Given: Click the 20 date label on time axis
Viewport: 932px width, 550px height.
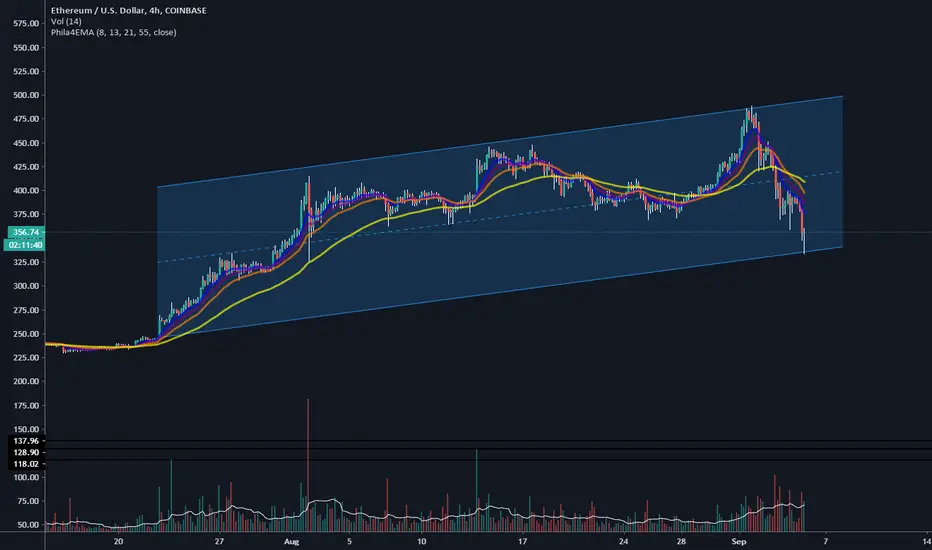Looking at the screenshot, I should click(x=118, y=542).
